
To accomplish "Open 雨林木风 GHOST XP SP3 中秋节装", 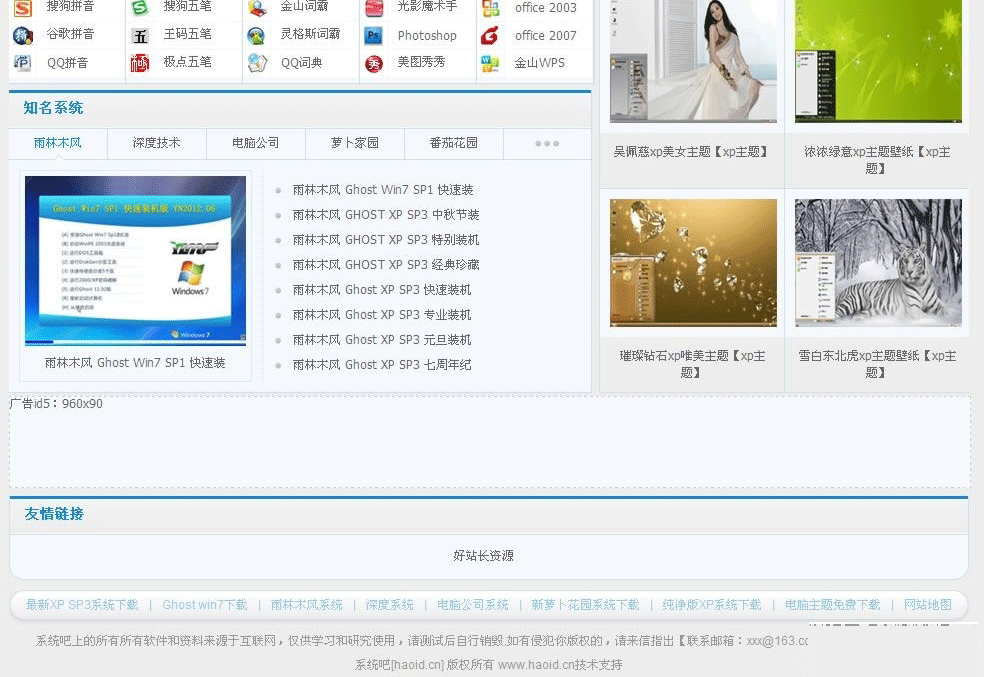I will click(x=386, y=215).
